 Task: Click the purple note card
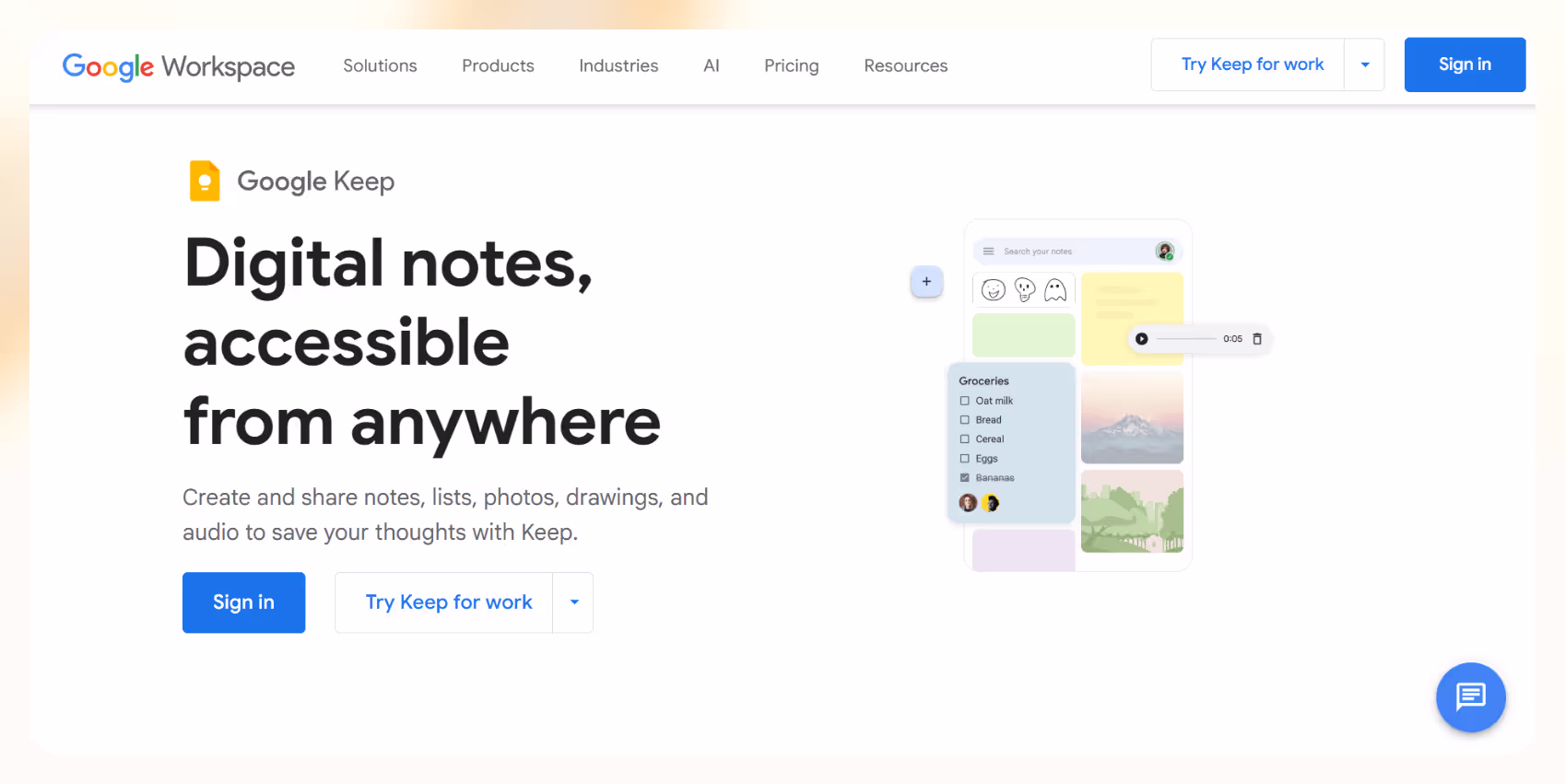pos(1024,550)
